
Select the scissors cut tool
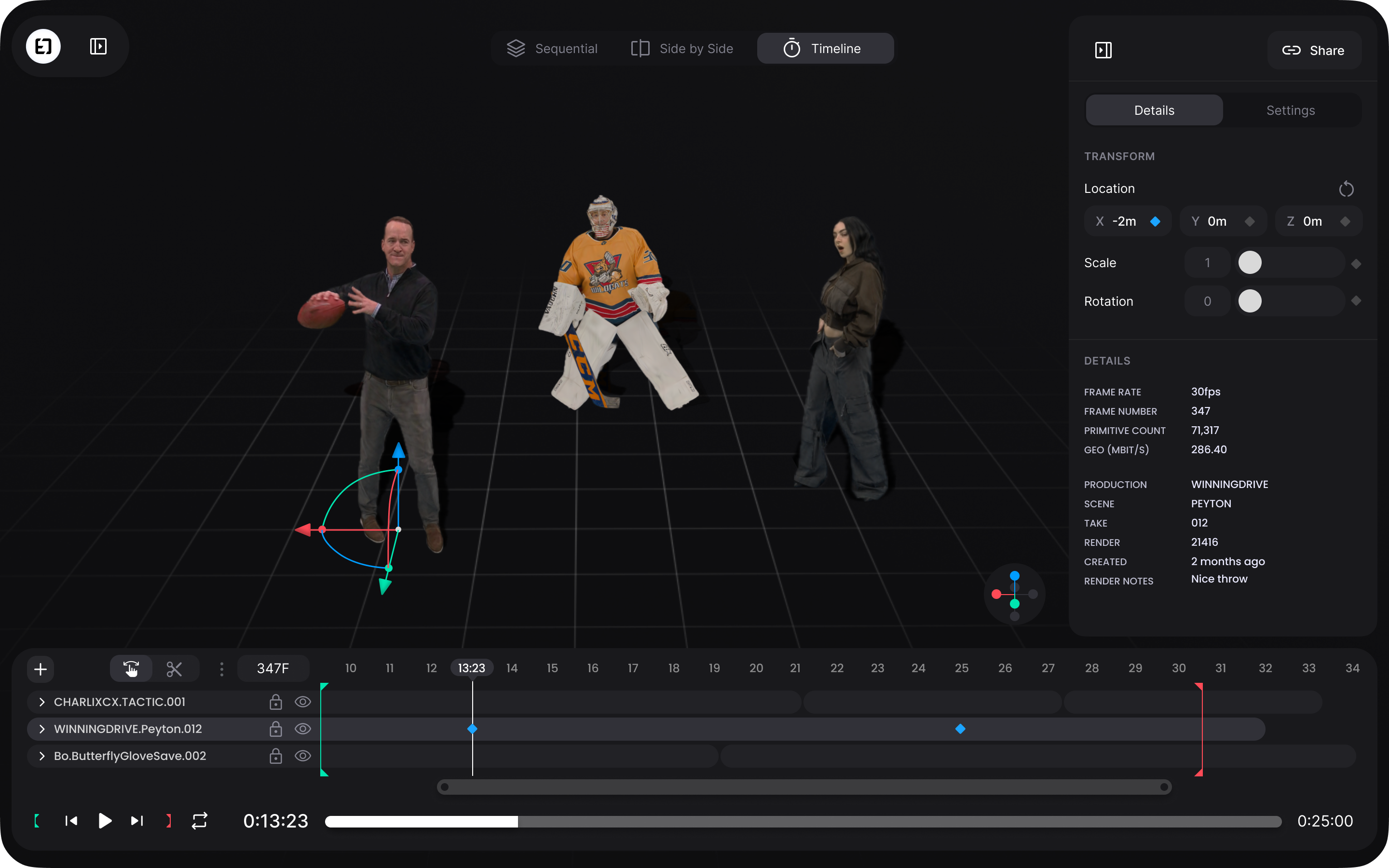[x=174, y=669]
